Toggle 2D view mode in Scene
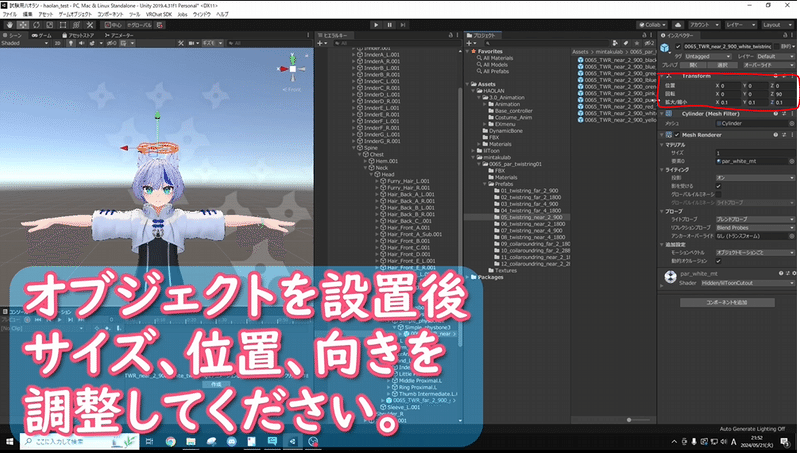 click(x=58, y=43)
